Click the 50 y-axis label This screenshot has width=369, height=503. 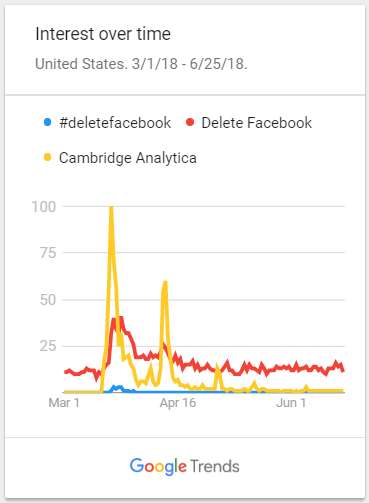(x=48, y=300)
